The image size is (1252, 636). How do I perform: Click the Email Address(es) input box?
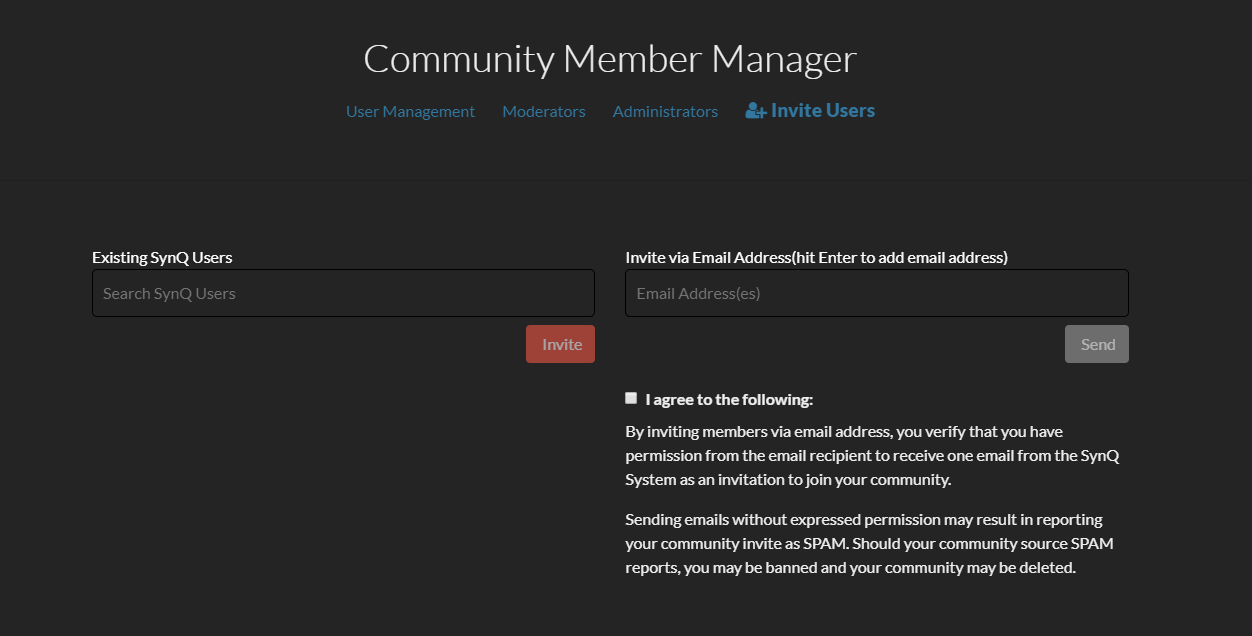pos(877,293)
